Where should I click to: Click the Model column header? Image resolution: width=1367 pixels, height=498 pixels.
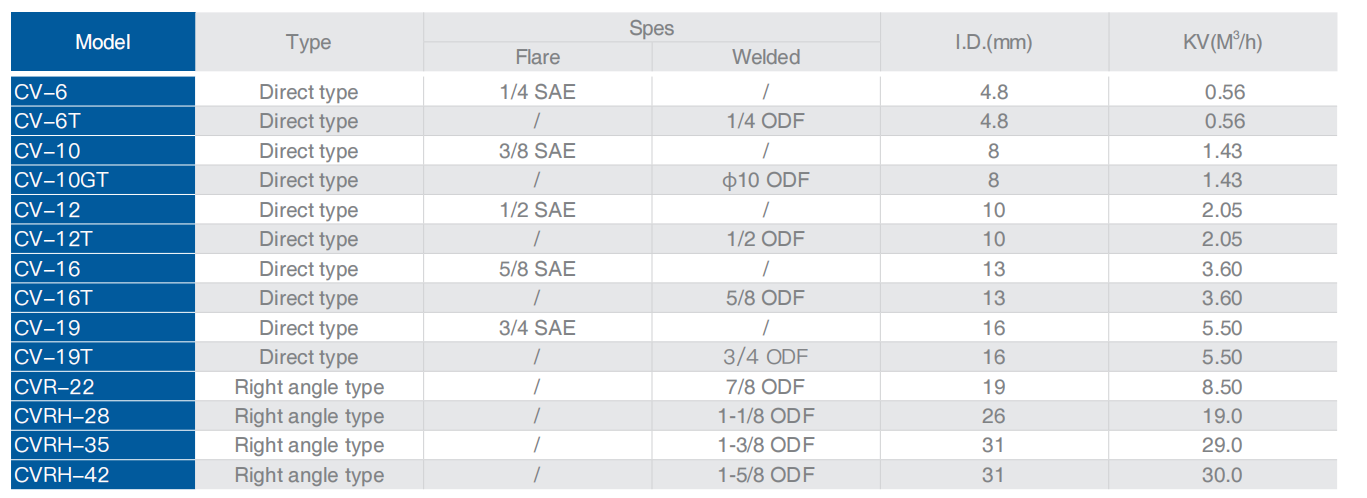(x=103, y=43)
